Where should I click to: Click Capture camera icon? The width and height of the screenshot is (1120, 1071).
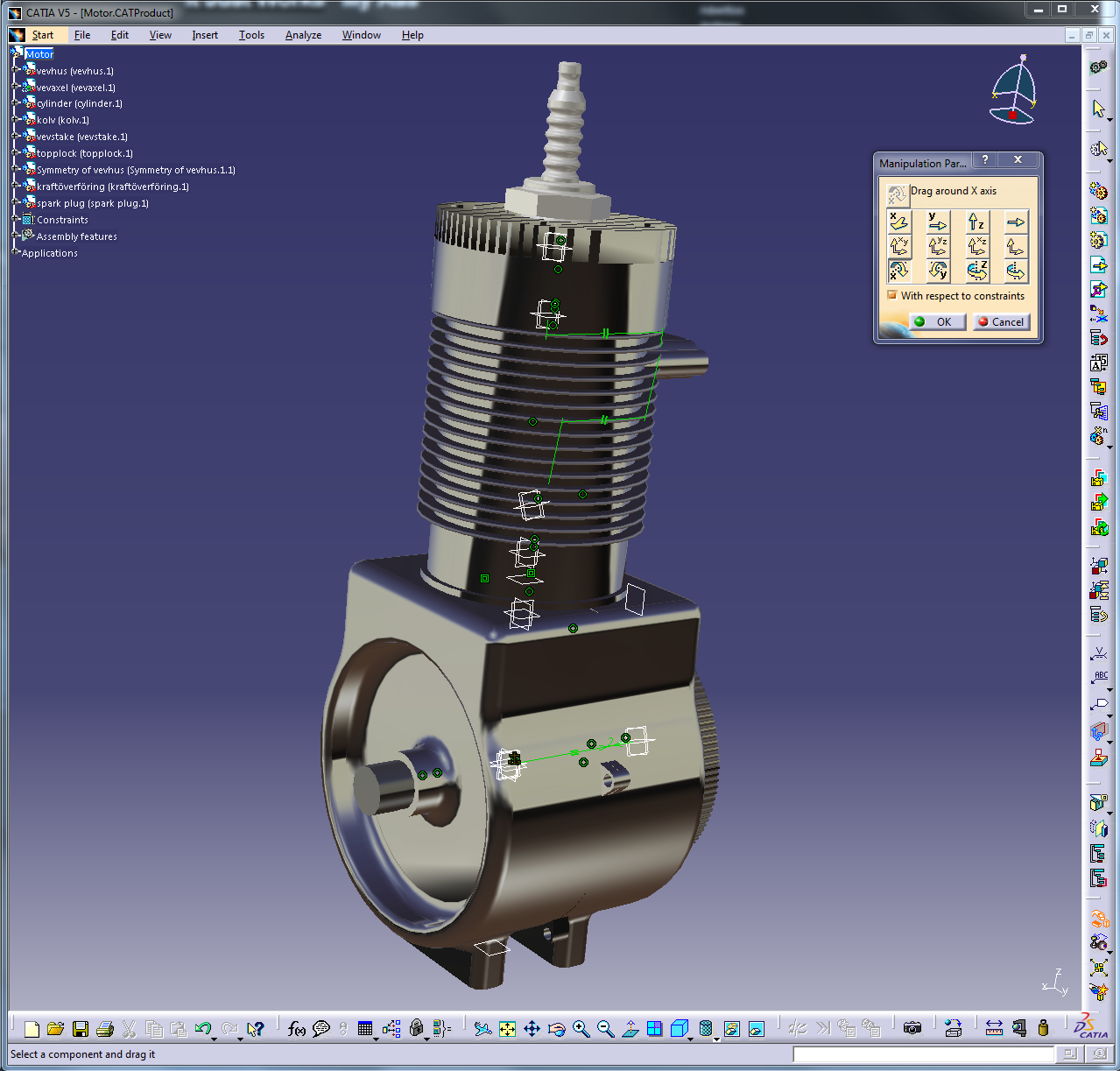(912, 1029)
